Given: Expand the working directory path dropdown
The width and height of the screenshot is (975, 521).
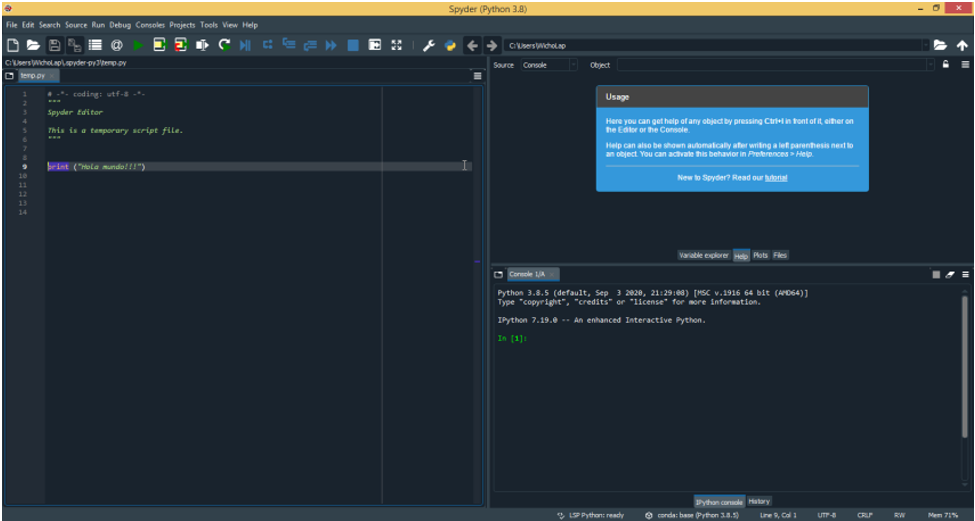Looking at the screenshot, I should click(925, 45).
